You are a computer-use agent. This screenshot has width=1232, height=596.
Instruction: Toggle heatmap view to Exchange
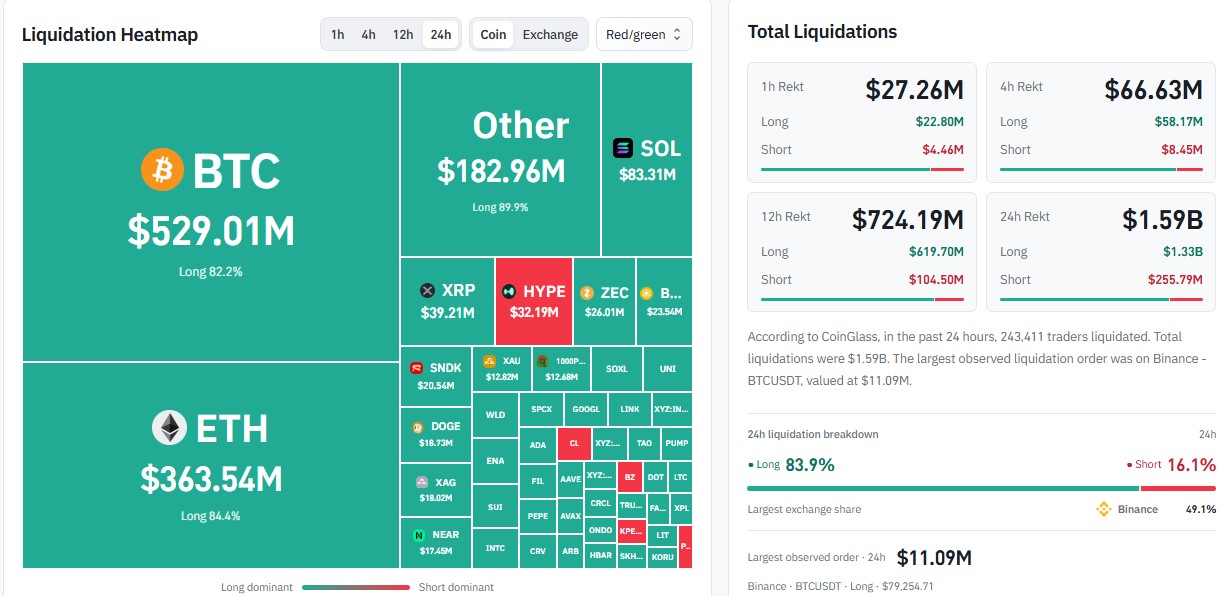pos(550,34)
